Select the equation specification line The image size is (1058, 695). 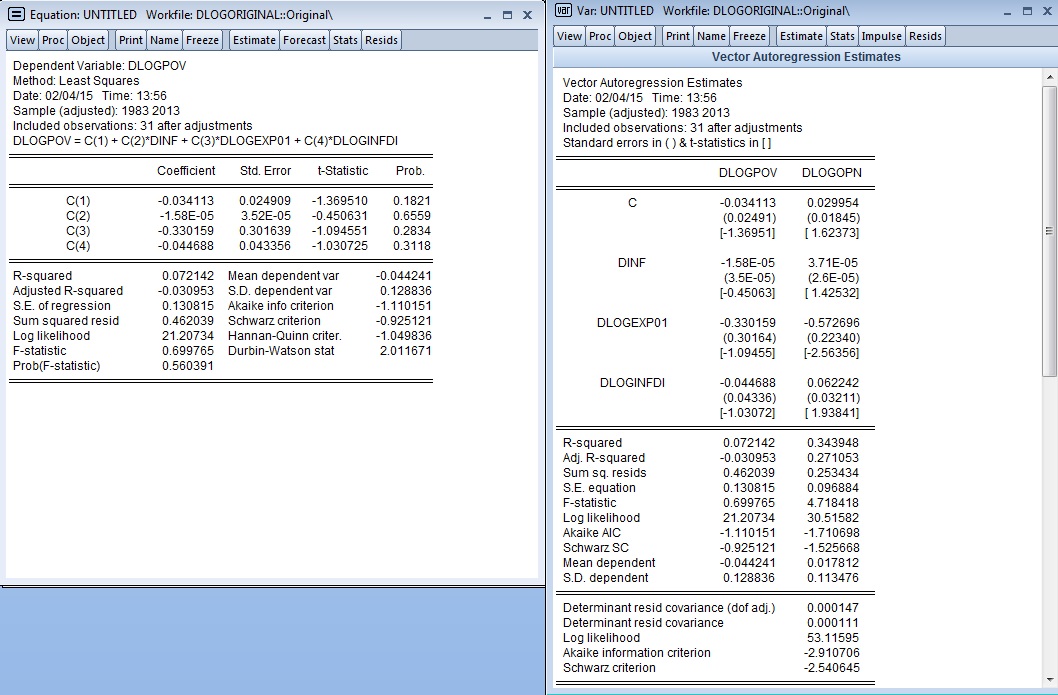coord(205,141)
